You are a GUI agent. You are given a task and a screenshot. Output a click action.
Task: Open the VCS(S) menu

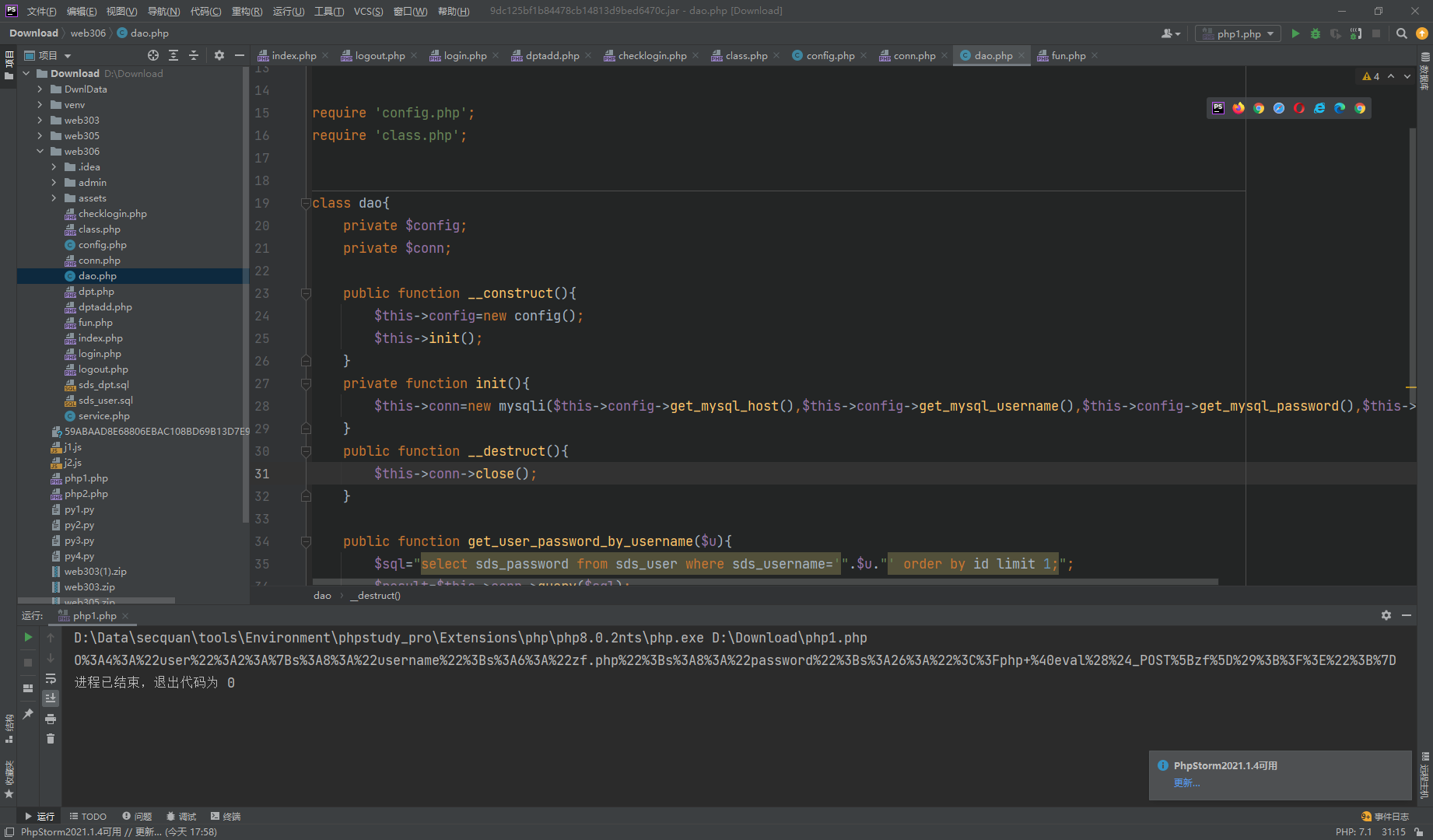point(369,11)
